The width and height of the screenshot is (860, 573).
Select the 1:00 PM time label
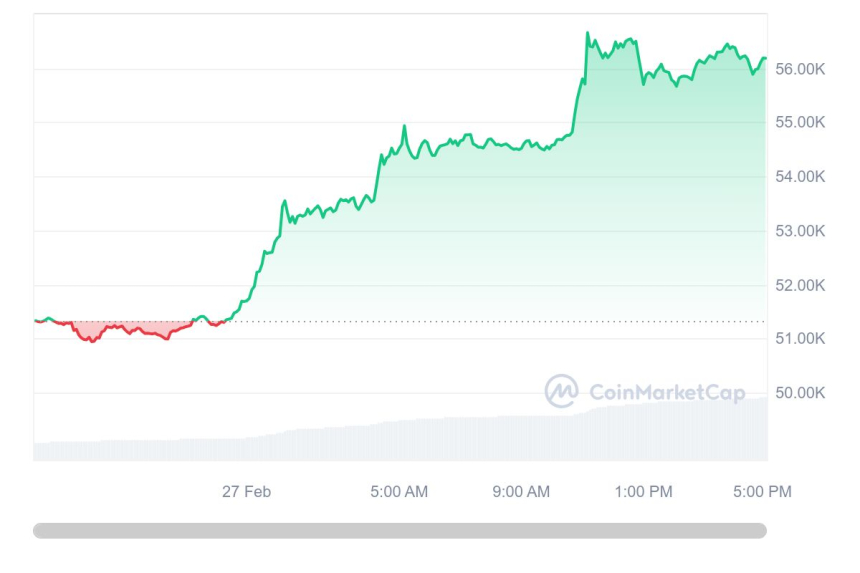(x=643, y=491)
